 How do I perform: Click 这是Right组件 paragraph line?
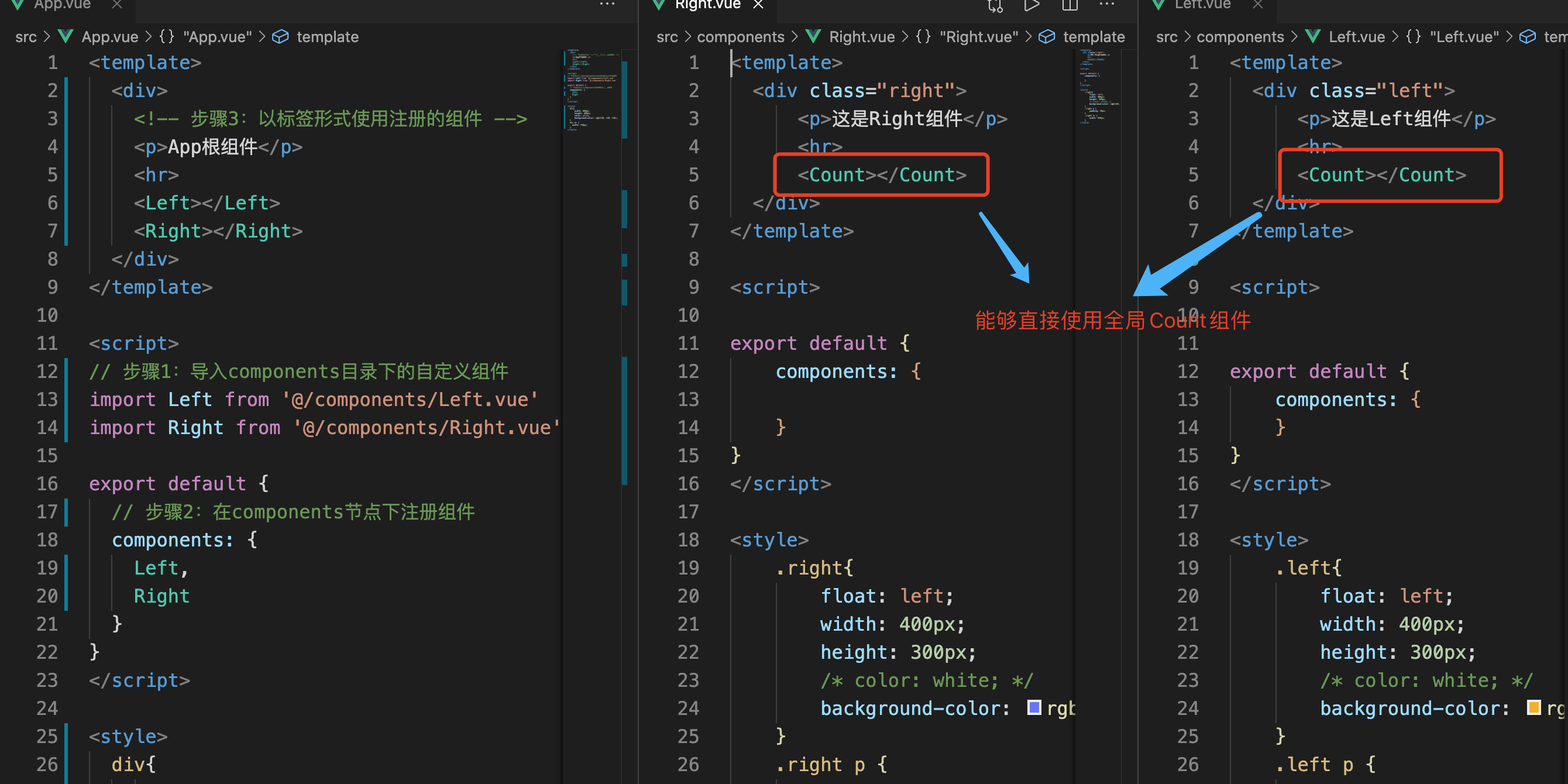coord(902,119)
